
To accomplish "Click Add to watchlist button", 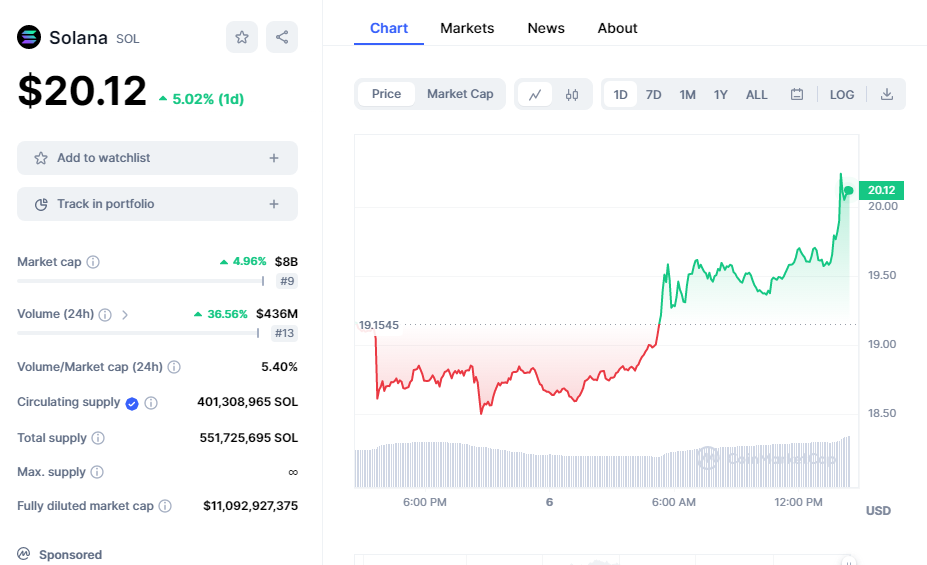I will (157, 158).
